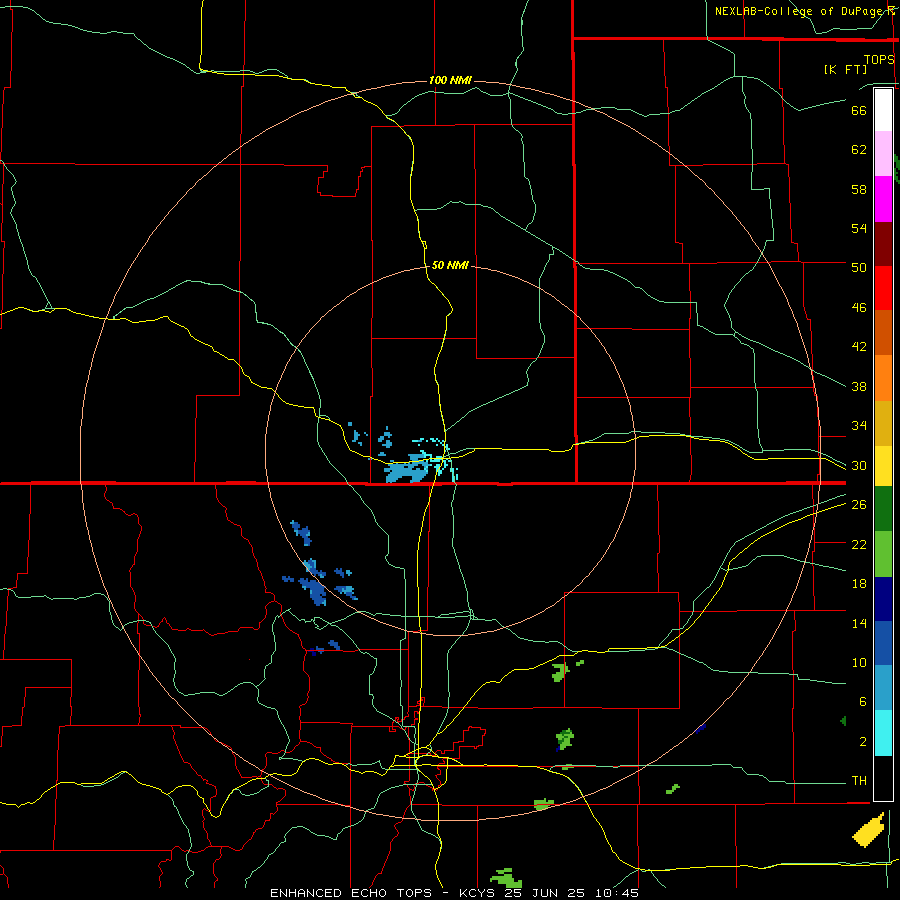Select the light green legend swatch
Viewport: 900px width, 900px height.
883,554
